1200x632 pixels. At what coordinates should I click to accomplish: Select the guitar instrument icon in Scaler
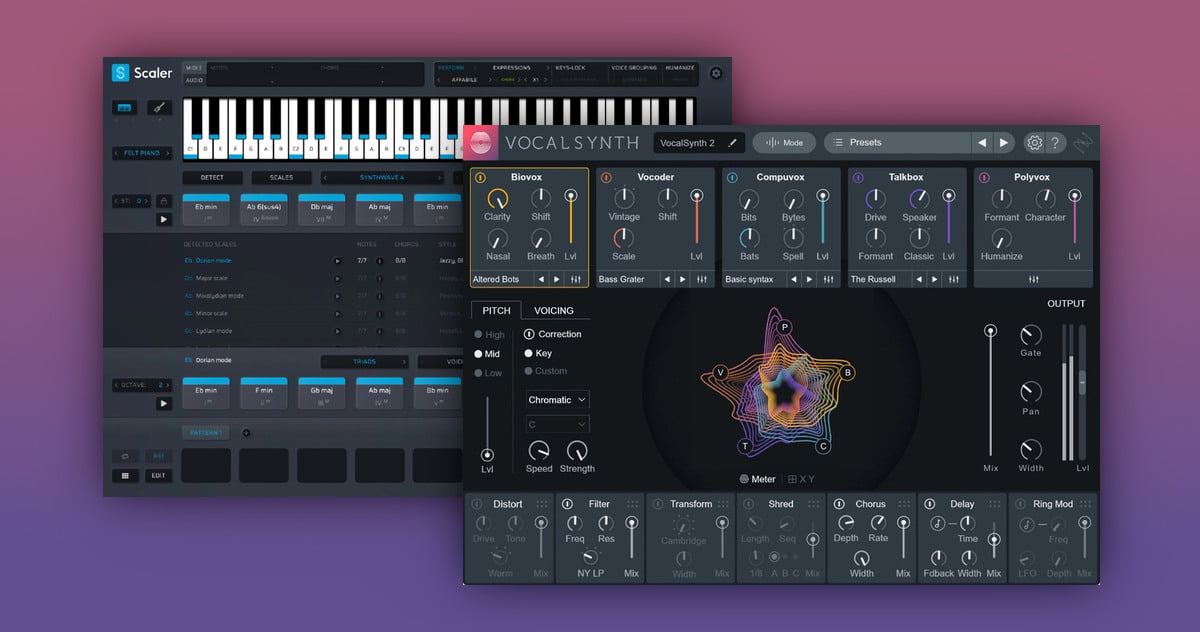[x=160, y=107]
